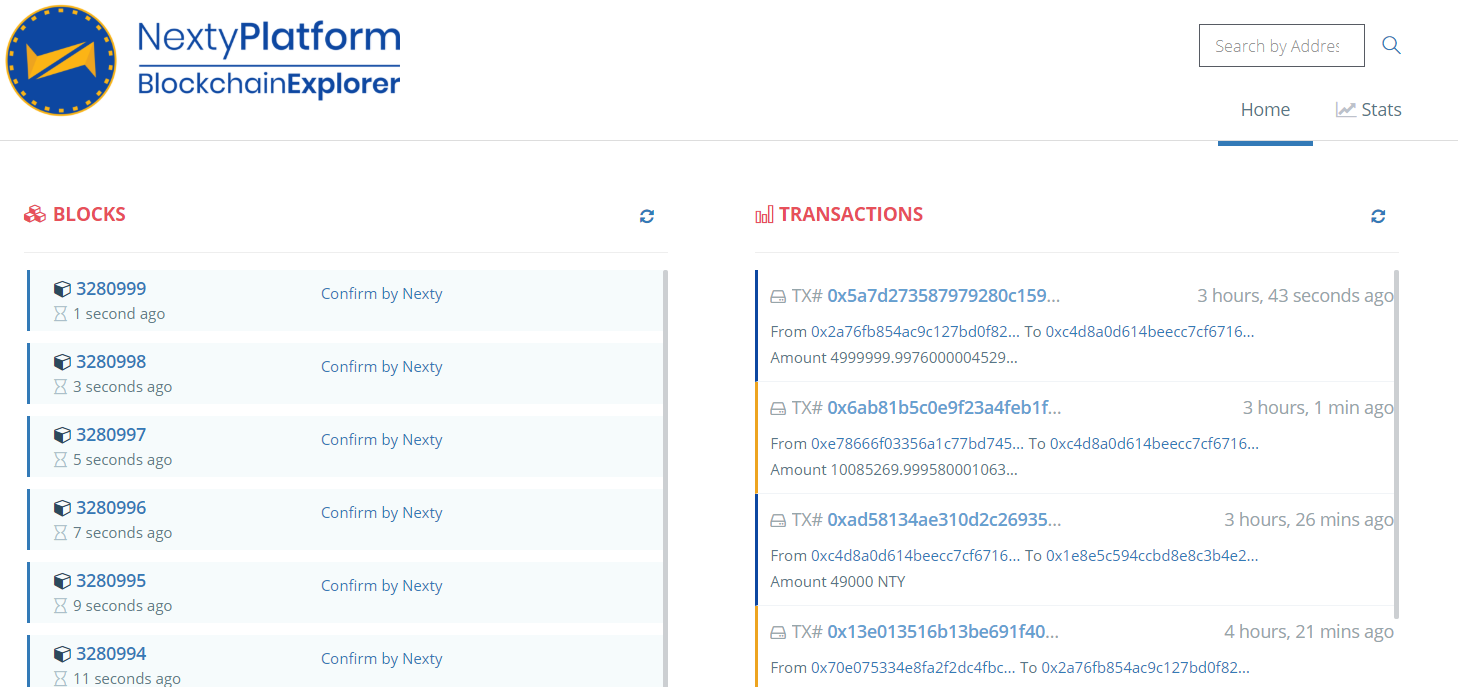Click the search magnifier icon
The width and height of the screenshot is (1458, 687).
point(1391,45)
